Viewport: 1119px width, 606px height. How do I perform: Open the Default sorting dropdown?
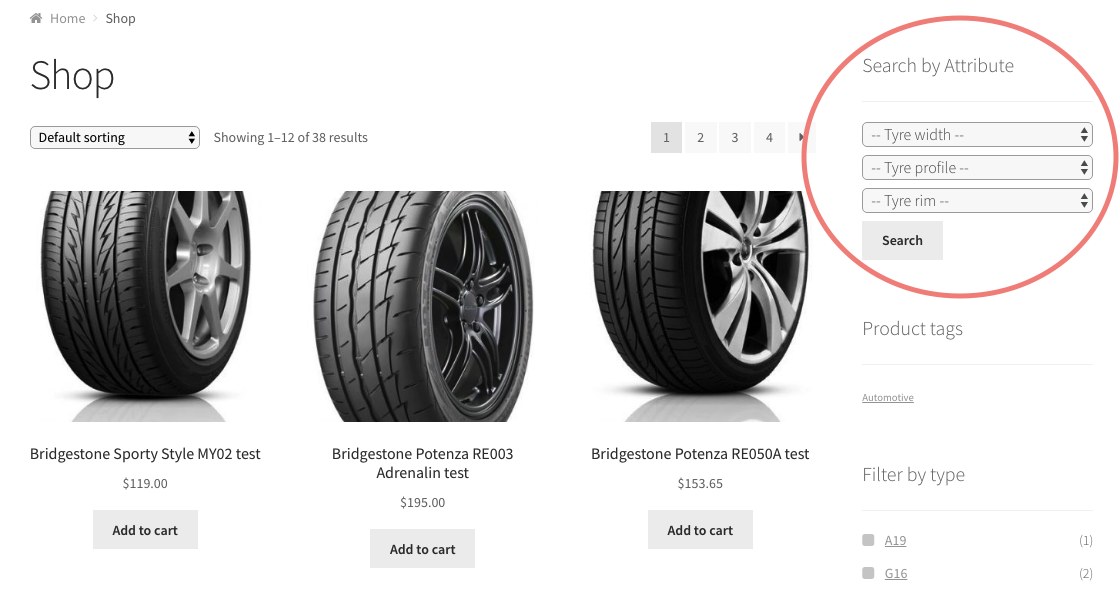(115, 137)
